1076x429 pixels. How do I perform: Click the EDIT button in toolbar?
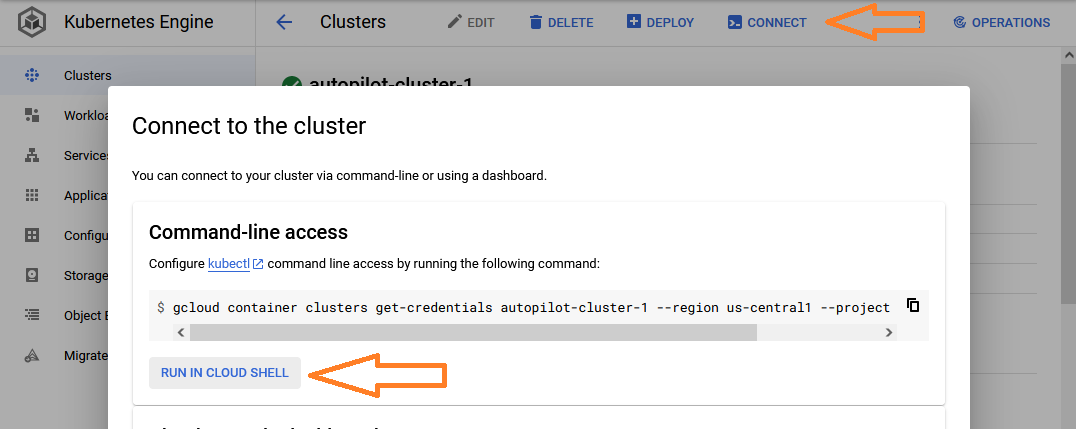tap(471, 23)
